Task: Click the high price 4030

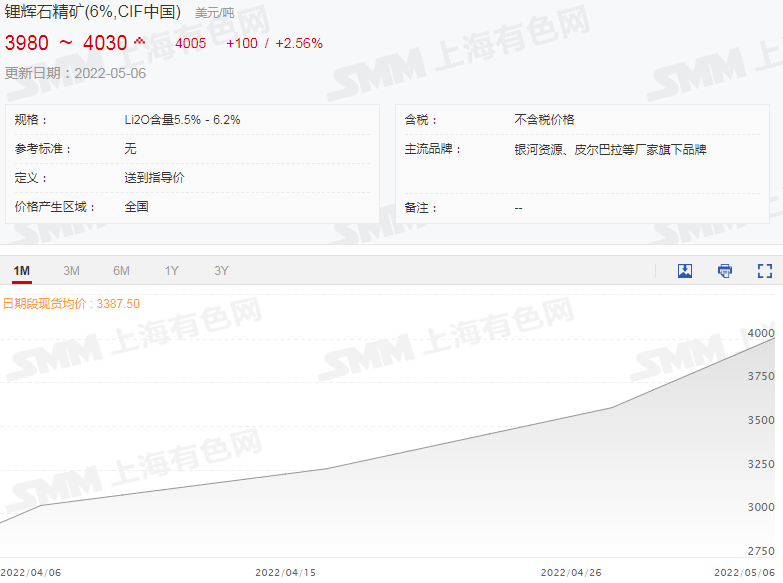Action: click(x=105, y=43)
